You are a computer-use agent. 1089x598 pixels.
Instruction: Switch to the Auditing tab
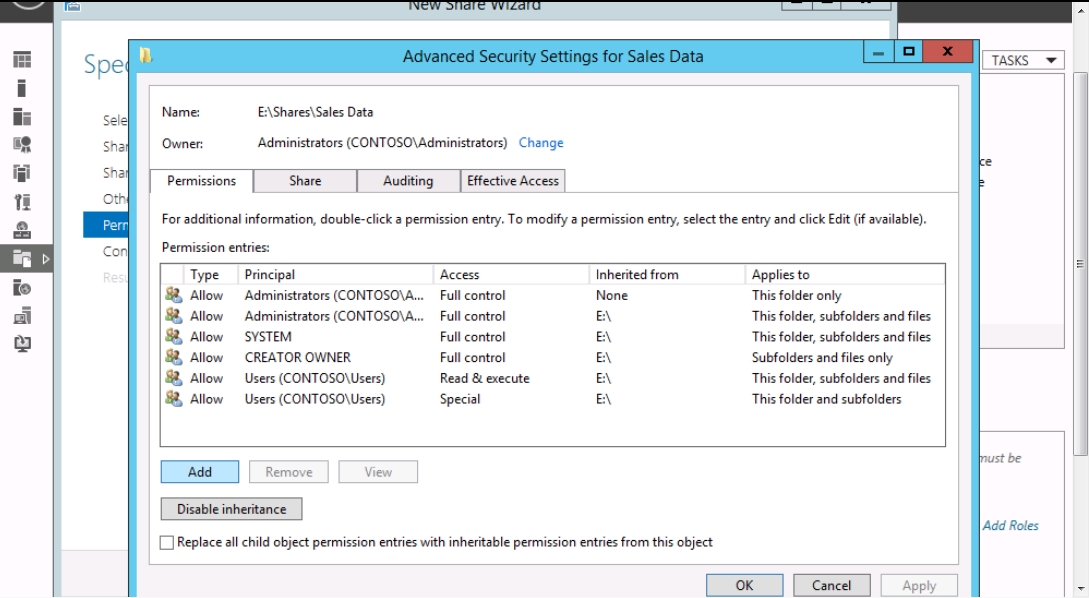408,181
